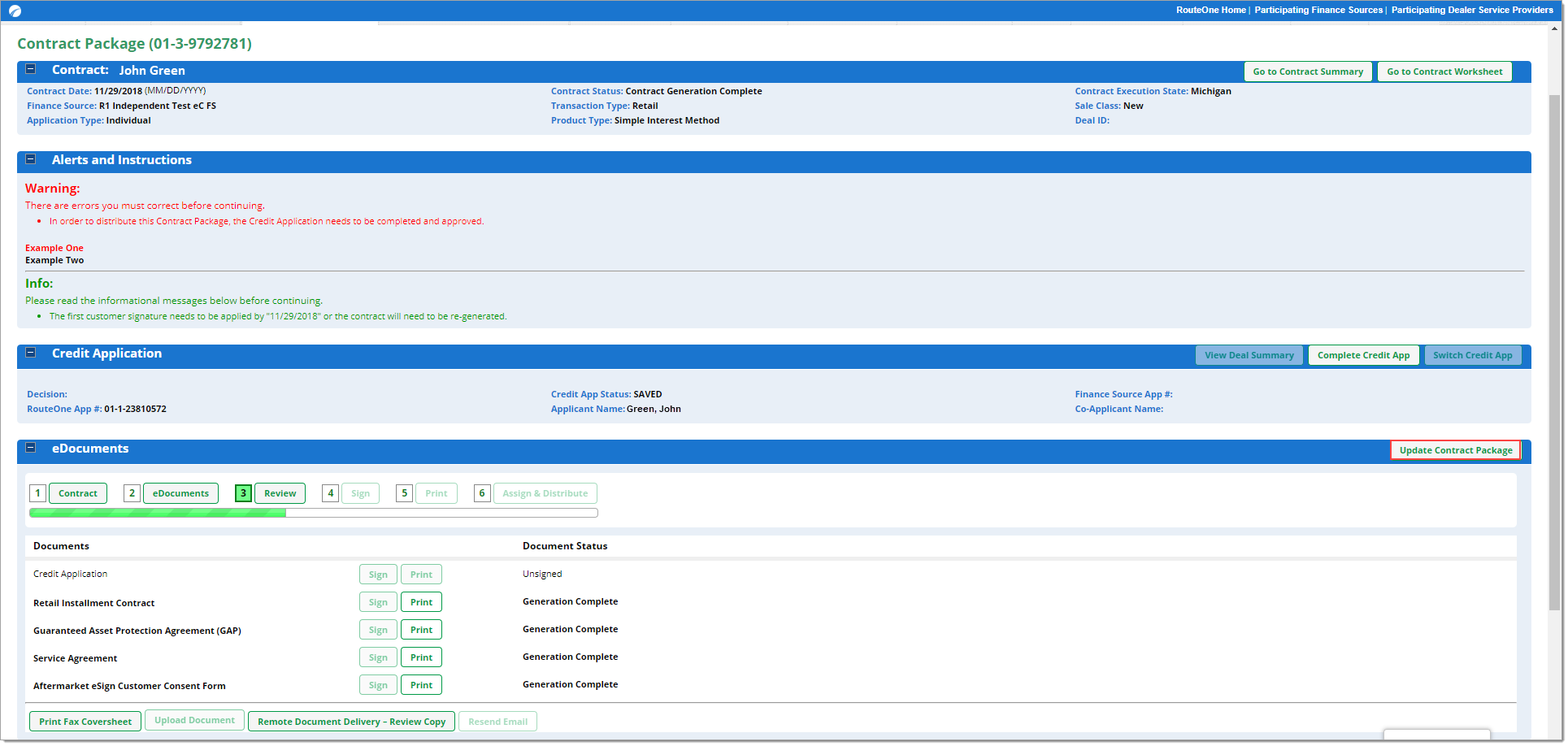Select step 2 eDocuments tab
The width and height of the screenshot is (1568, 746).
(180, 493)
